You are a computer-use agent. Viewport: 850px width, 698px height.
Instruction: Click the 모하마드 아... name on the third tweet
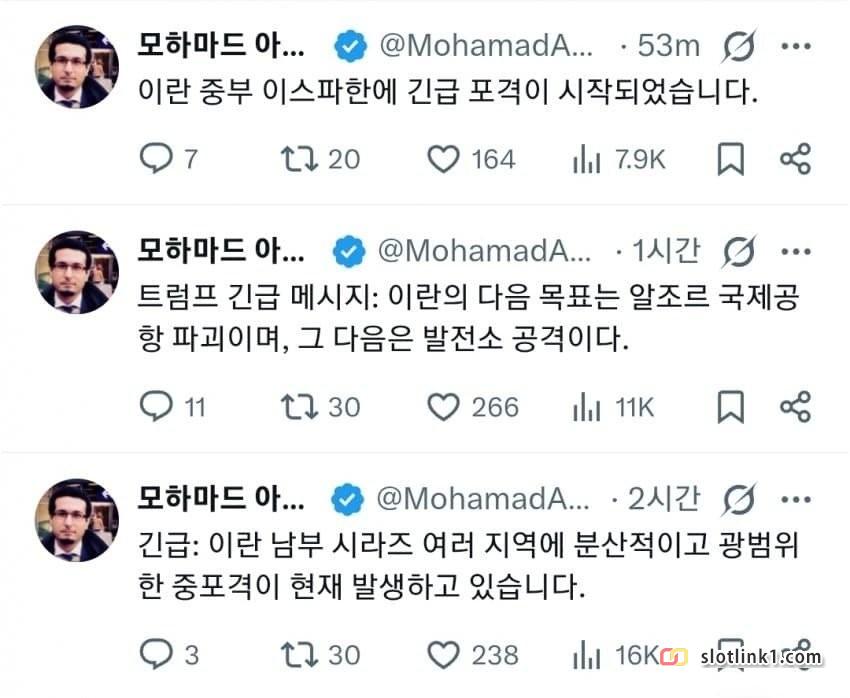(221, 497)
